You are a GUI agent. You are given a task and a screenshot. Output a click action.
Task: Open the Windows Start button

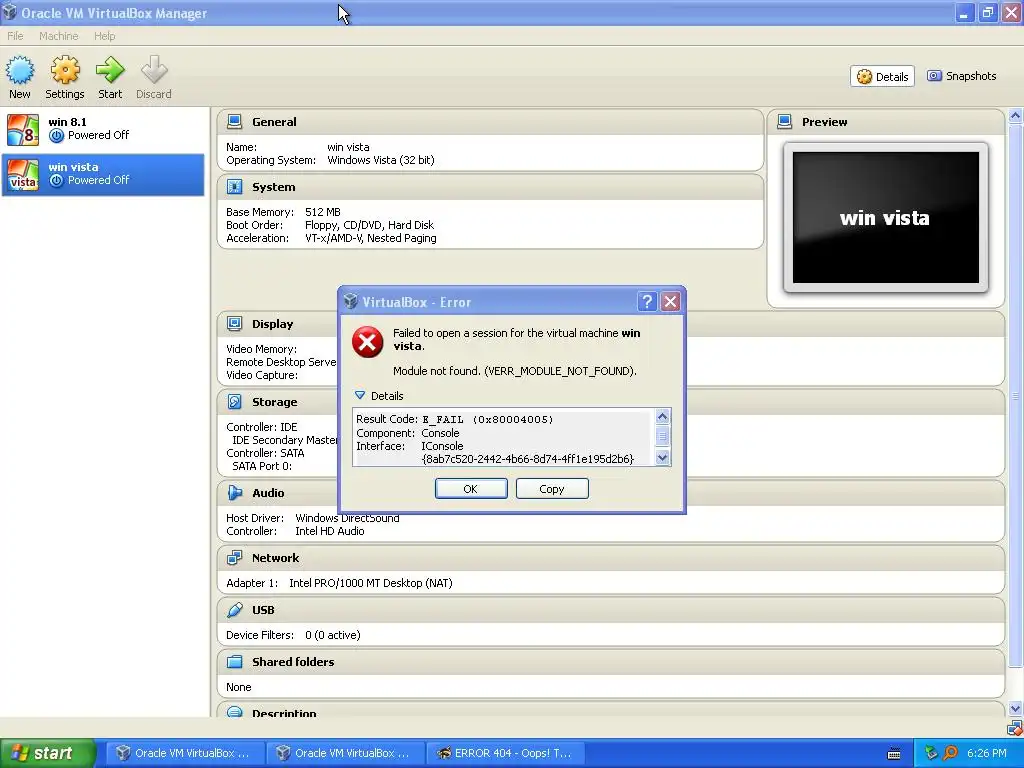point(47,753)
